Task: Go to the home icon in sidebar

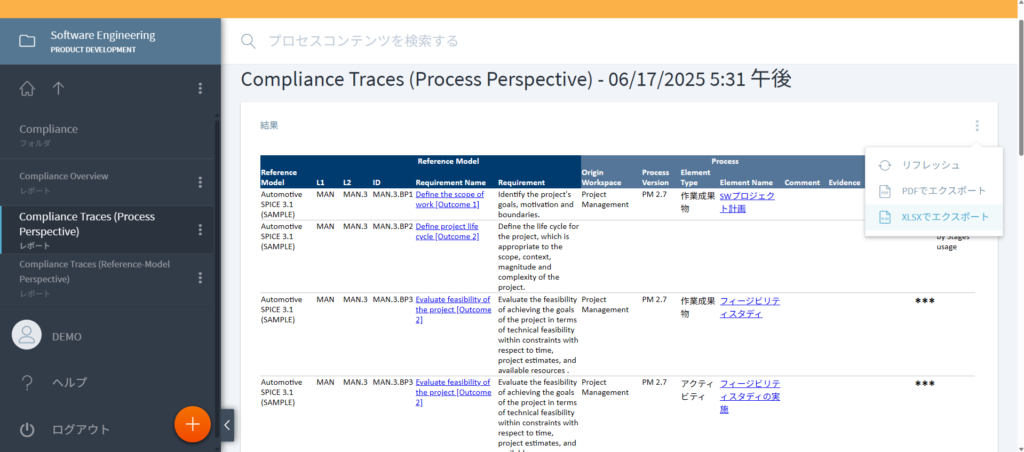Action: [x=27, y=88]
